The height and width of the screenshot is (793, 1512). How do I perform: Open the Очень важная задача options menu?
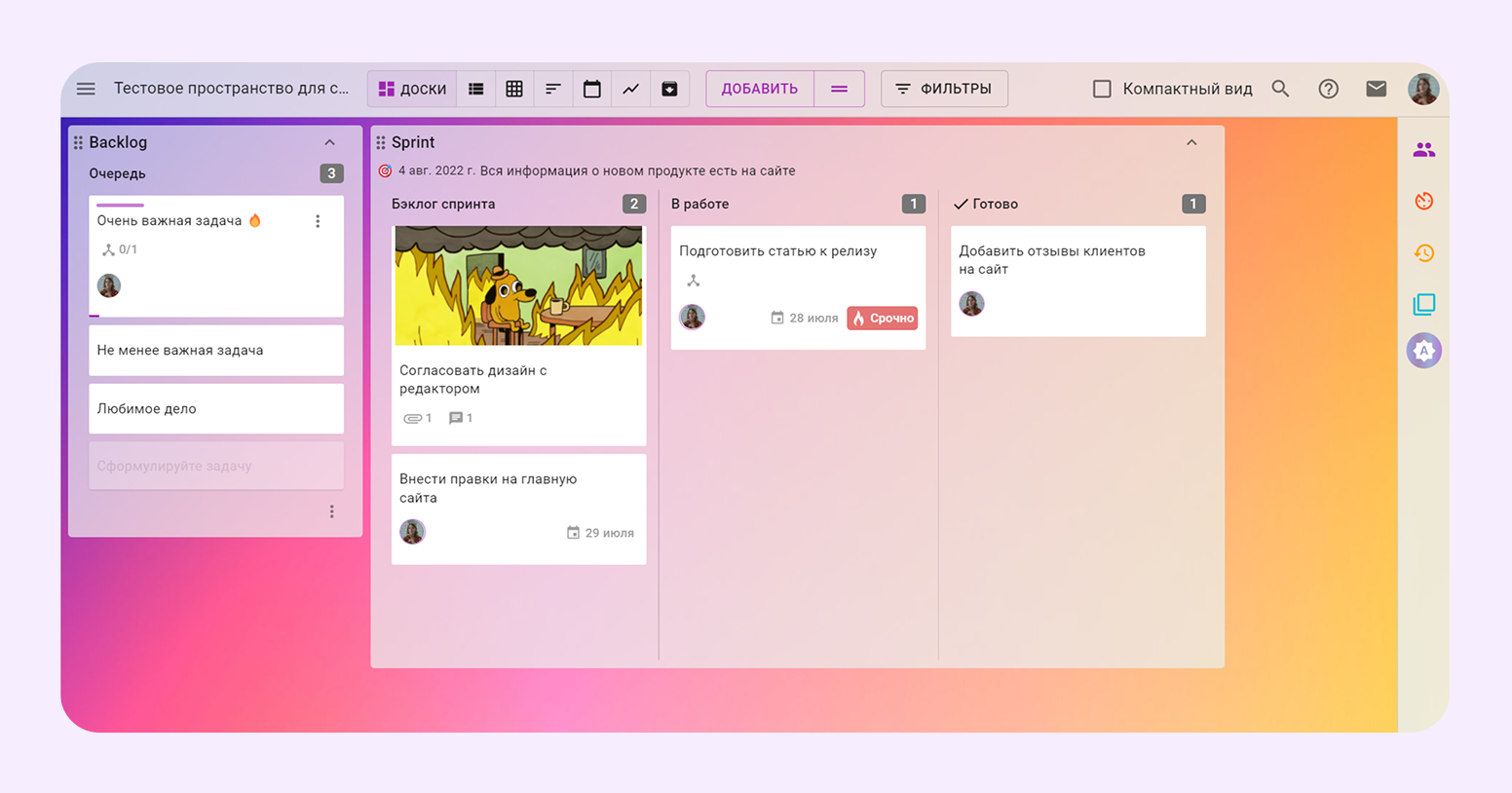click(318, 221)
